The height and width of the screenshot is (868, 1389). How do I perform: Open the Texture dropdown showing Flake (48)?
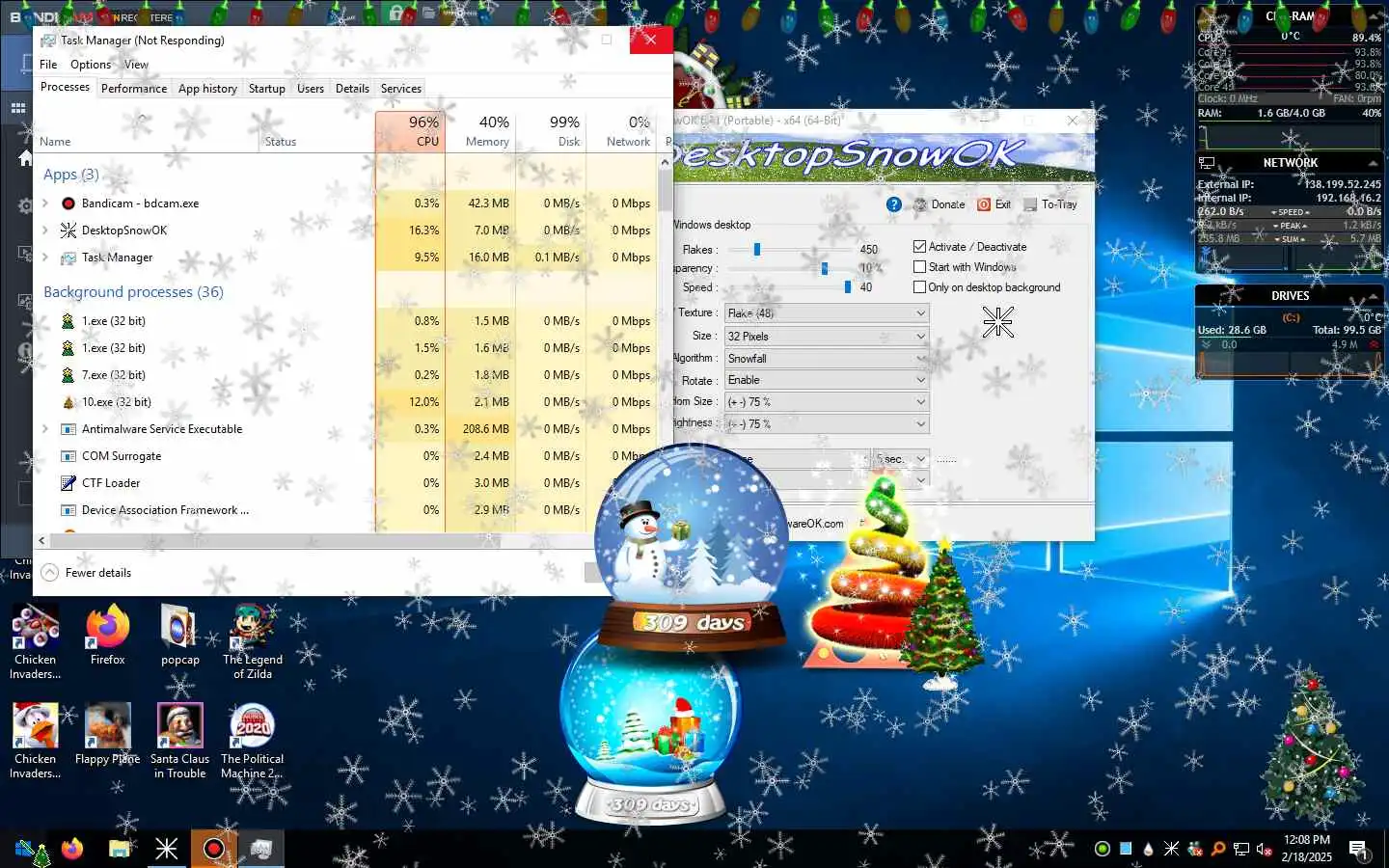[x=827, y=313]
